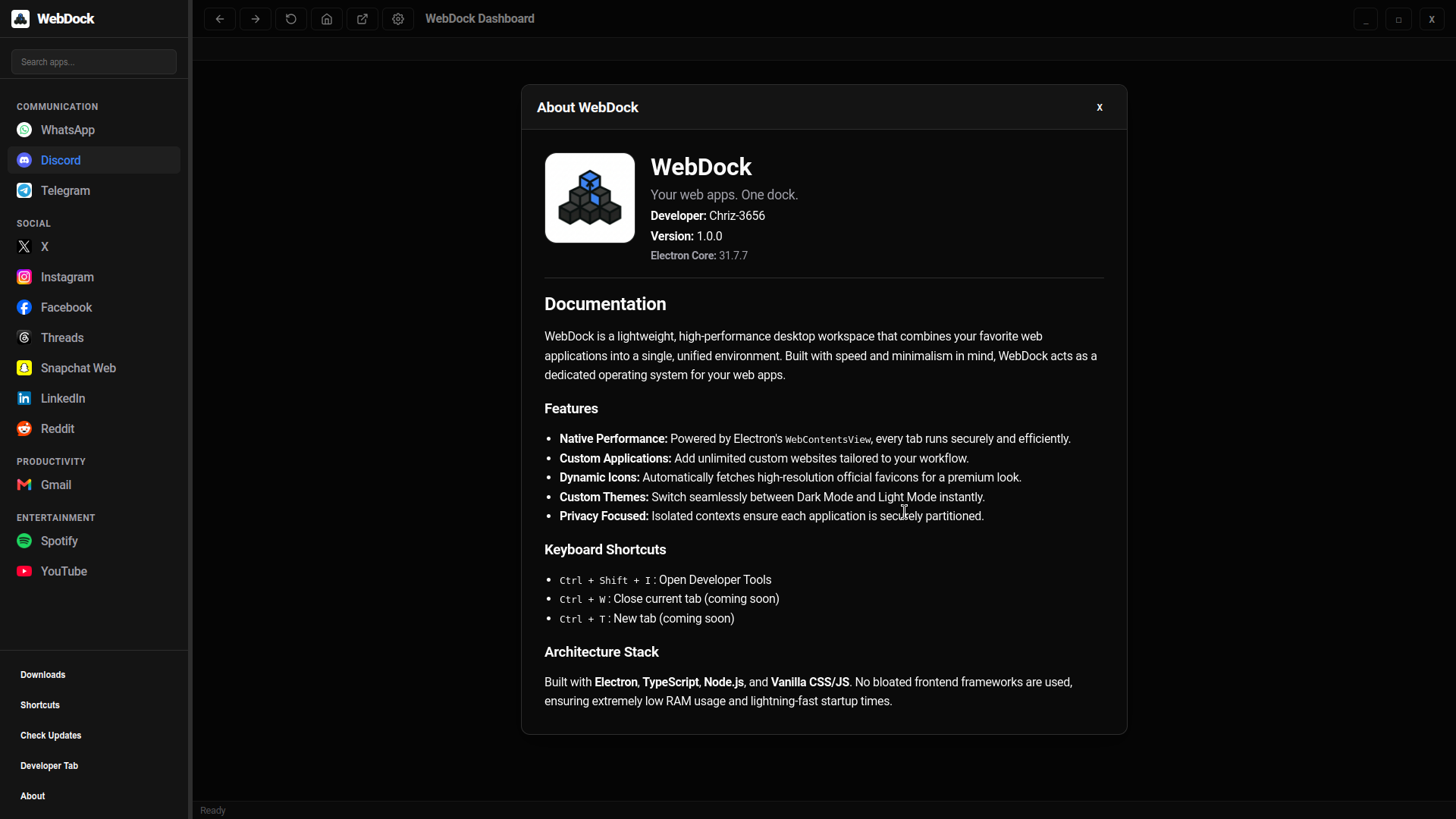Reload the page with the refresh icon
Image resolution: width=1456 pixels, height=819 pixels.
pos(291,19)
